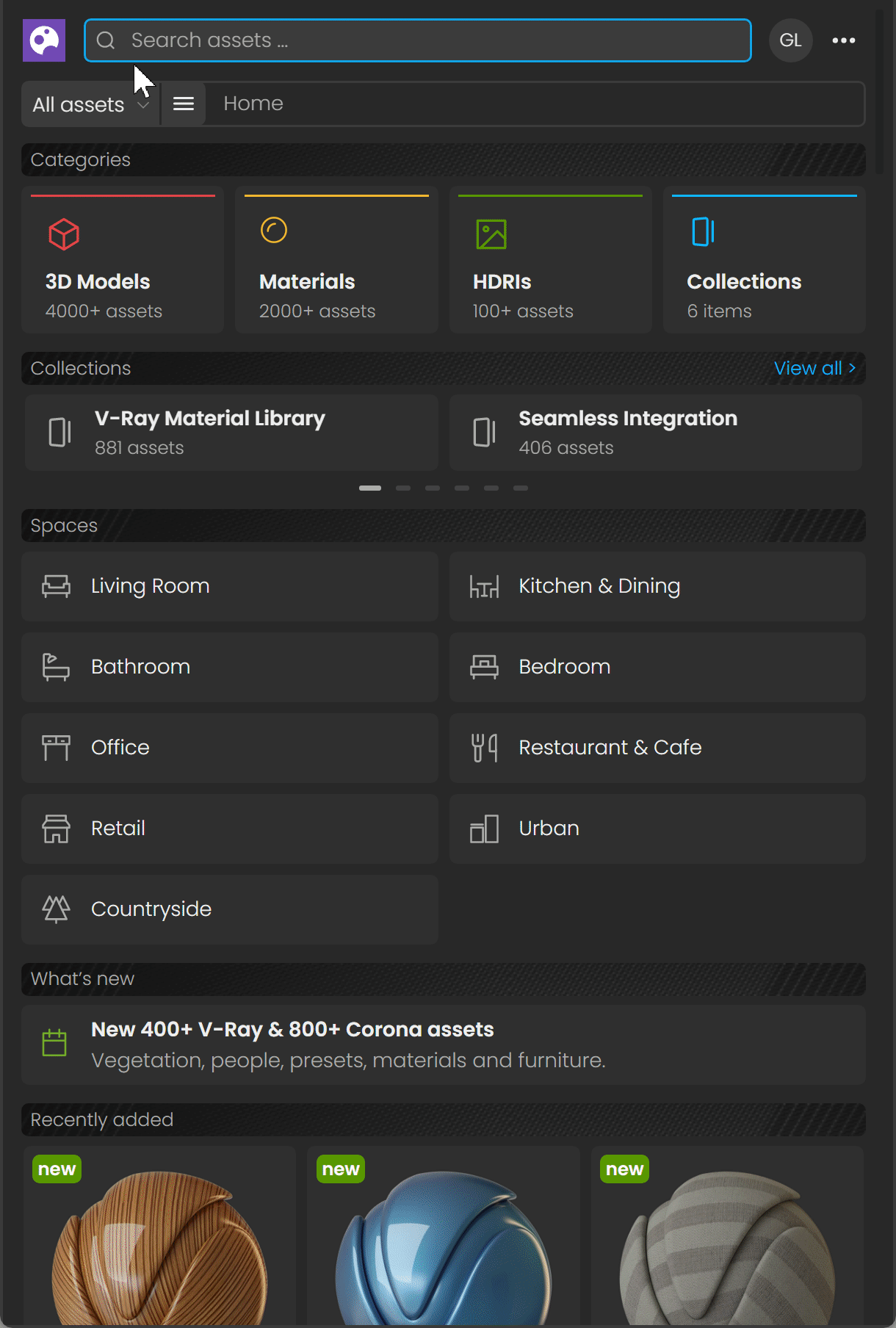Open the 3D Models category card
This screenshot has height=1328, width=896.
pos(123,260)
